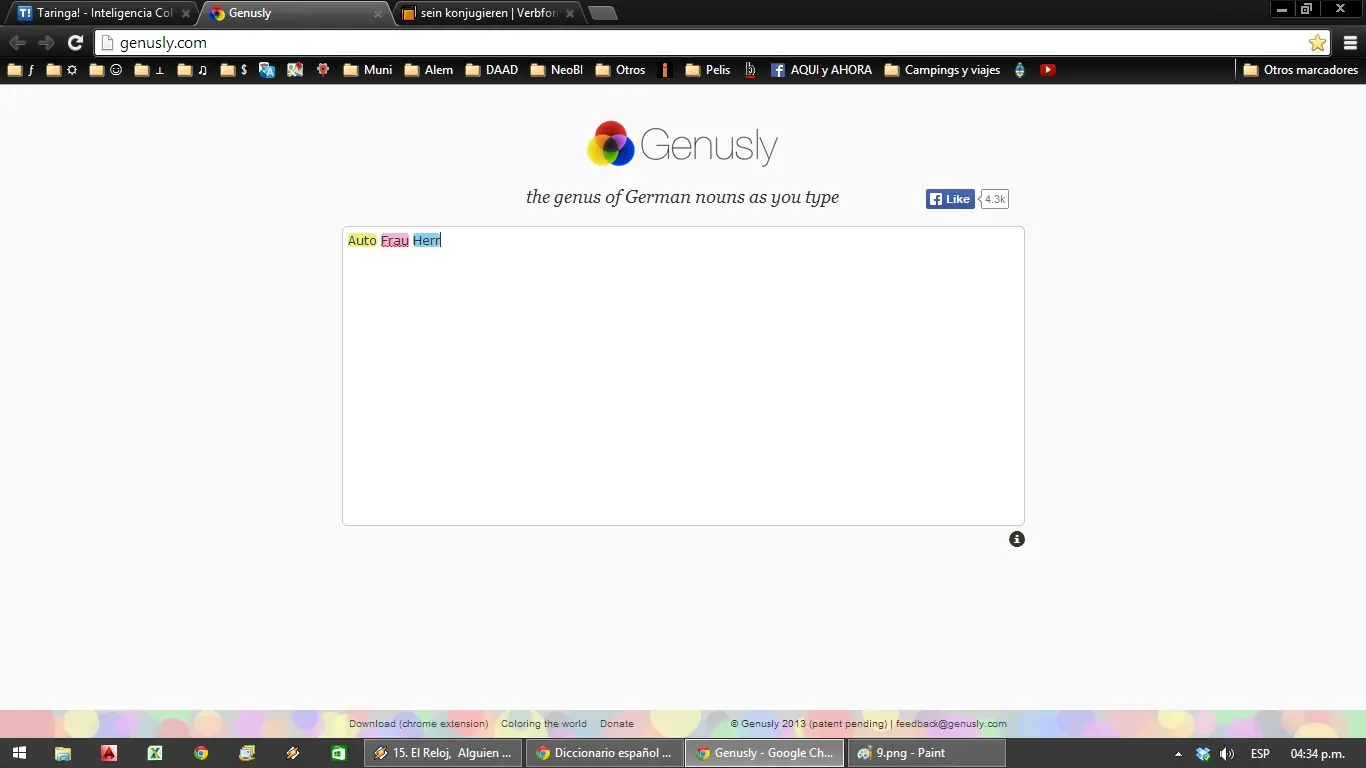Click the 4.3k Facebook like count

point(994,199)
